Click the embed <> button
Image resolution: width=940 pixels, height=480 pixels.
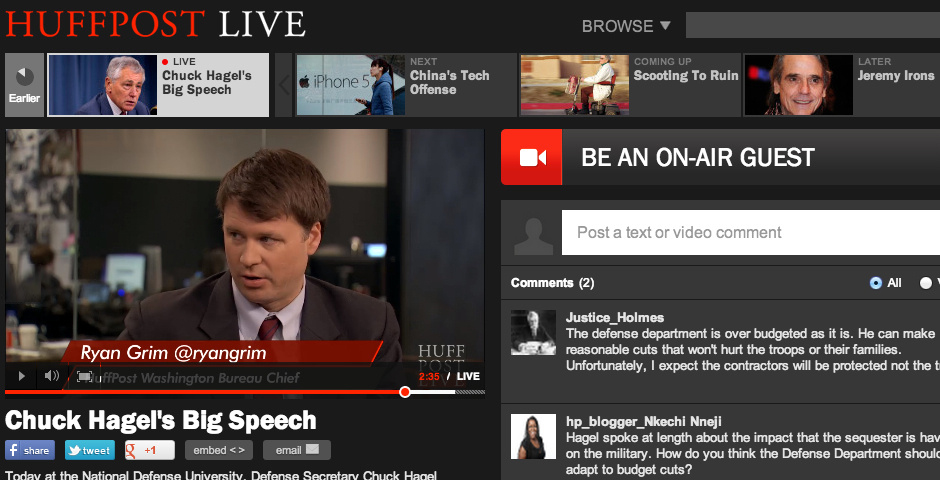coord(219,450)
